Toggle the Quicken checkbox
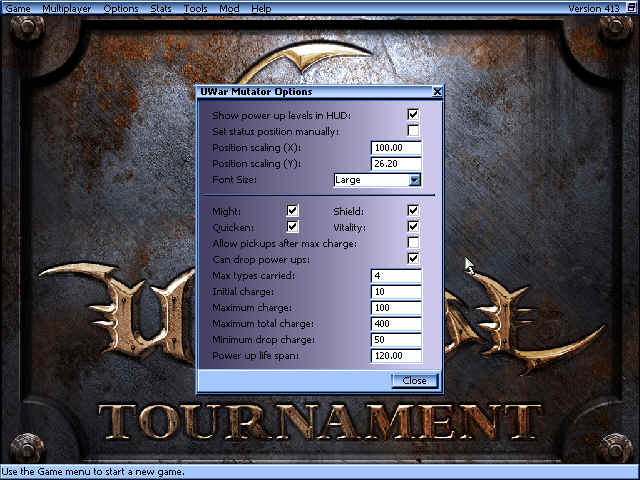The width and height of the screenshot is (640, 480). 292,227
